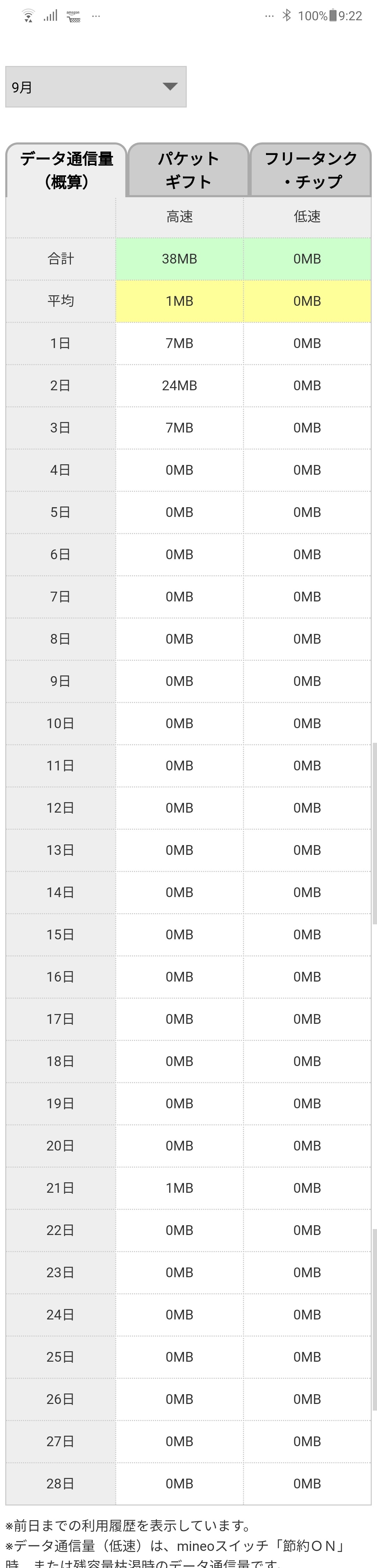Screen dimensions: 377x1568
Task: Click the 高速 column header
Action: pos(180,217)
